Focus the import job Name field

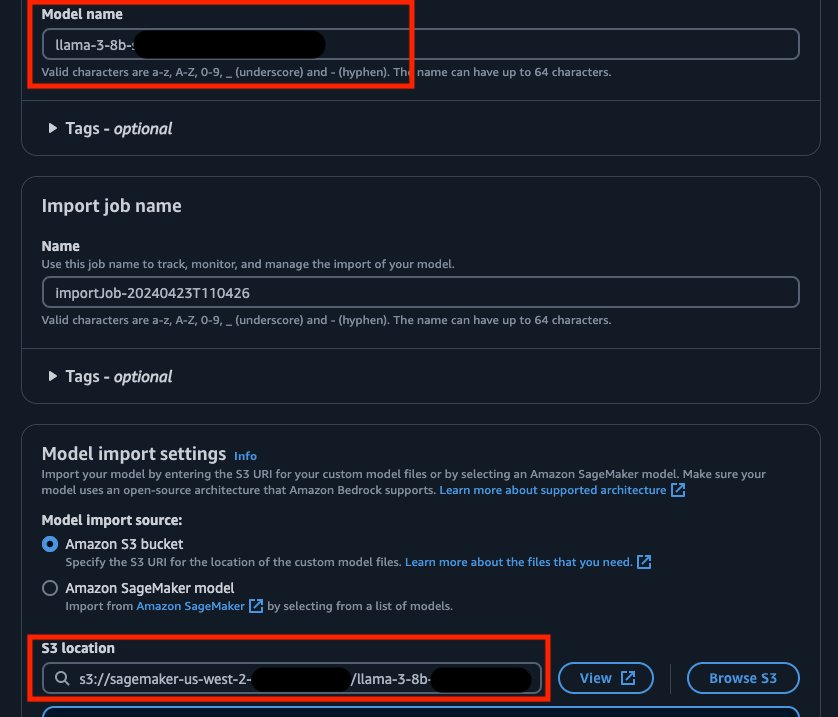pyautogui.click(x=421, y=292)
